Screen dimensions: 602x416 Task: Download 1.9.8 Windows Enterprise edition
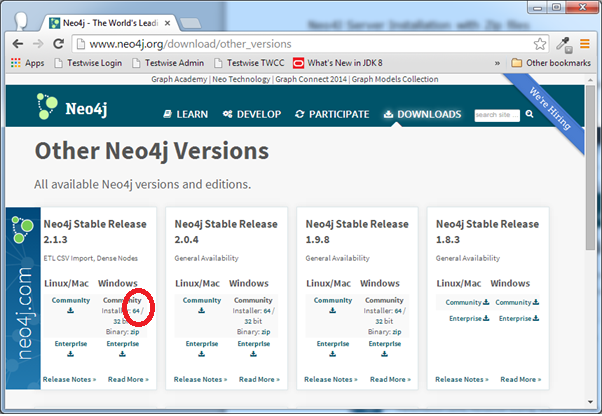(x=385, y=348)
